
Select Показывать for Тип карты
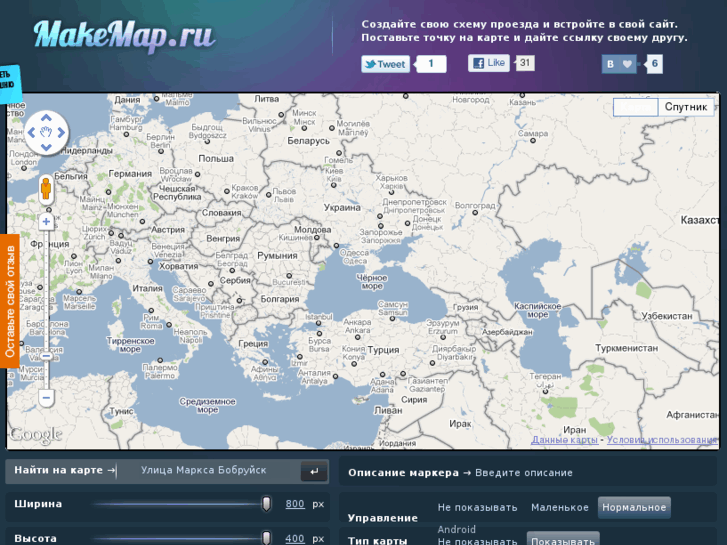click(563, 540)
